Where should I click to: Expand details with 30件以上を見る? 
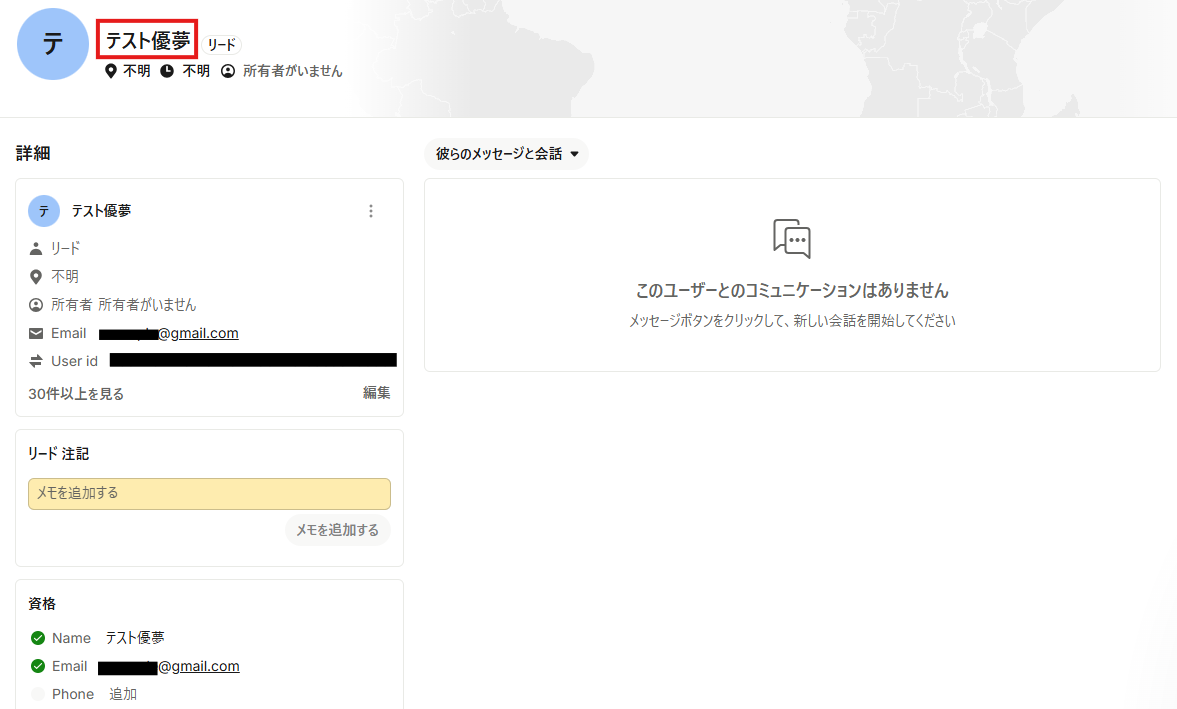click(76, 394)
